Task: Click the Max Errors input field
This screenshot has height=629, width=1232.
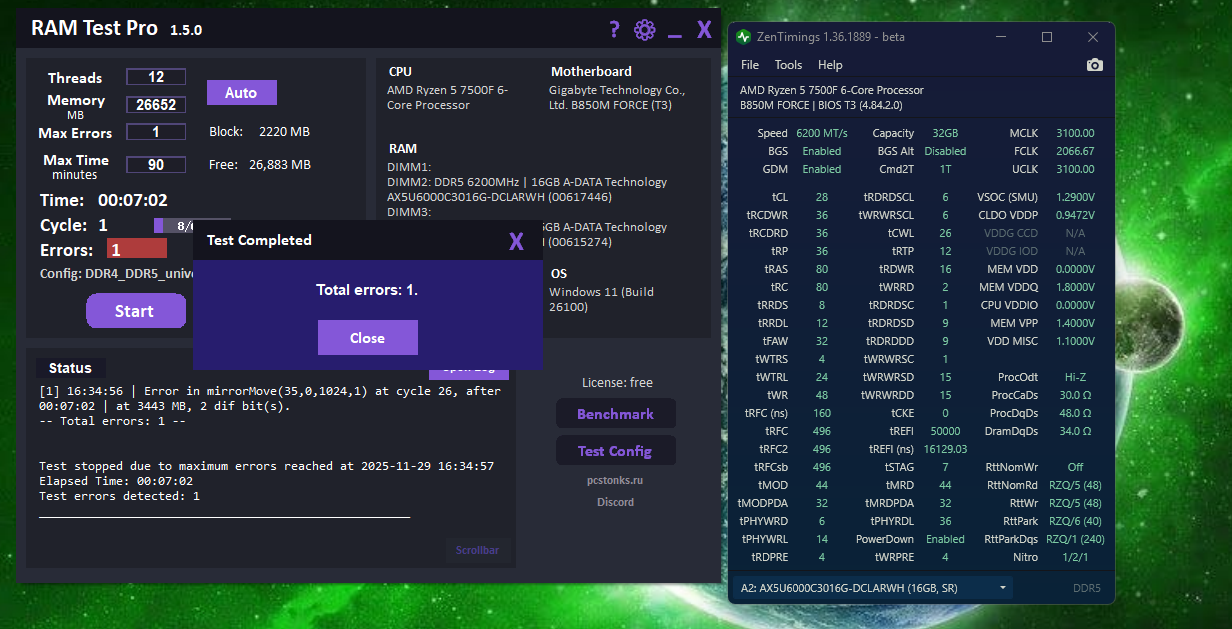Action: (156, 132)
